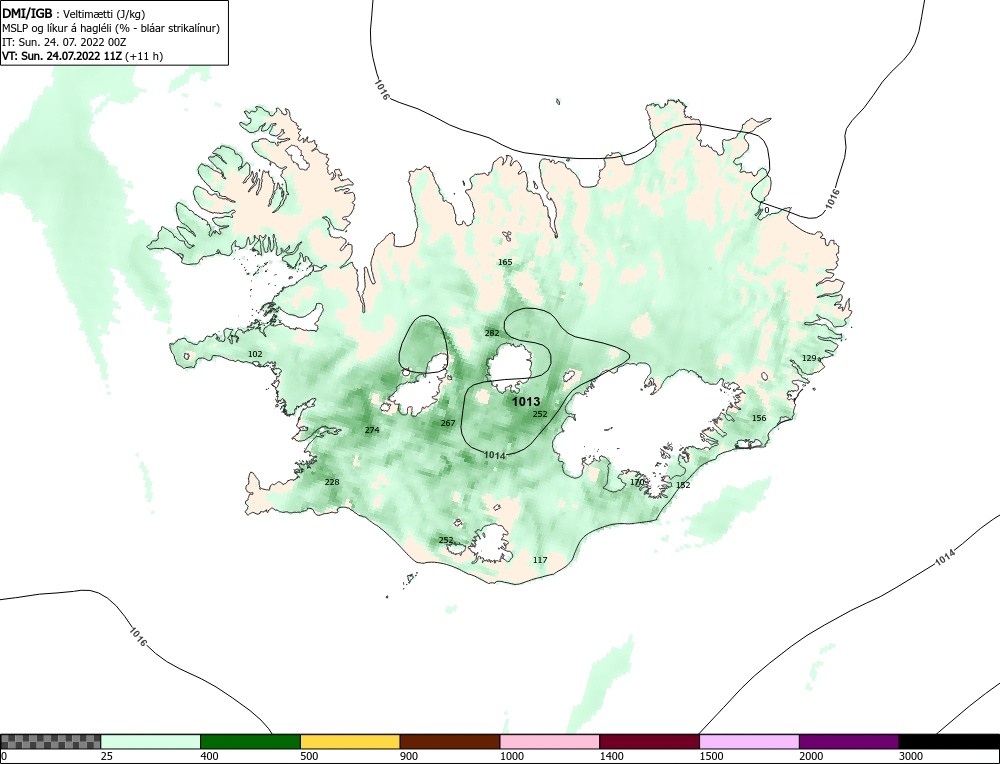1000x764 pixels.
Task: Click the bold 1013 pressure label
Action: click(x=526, y=402)
